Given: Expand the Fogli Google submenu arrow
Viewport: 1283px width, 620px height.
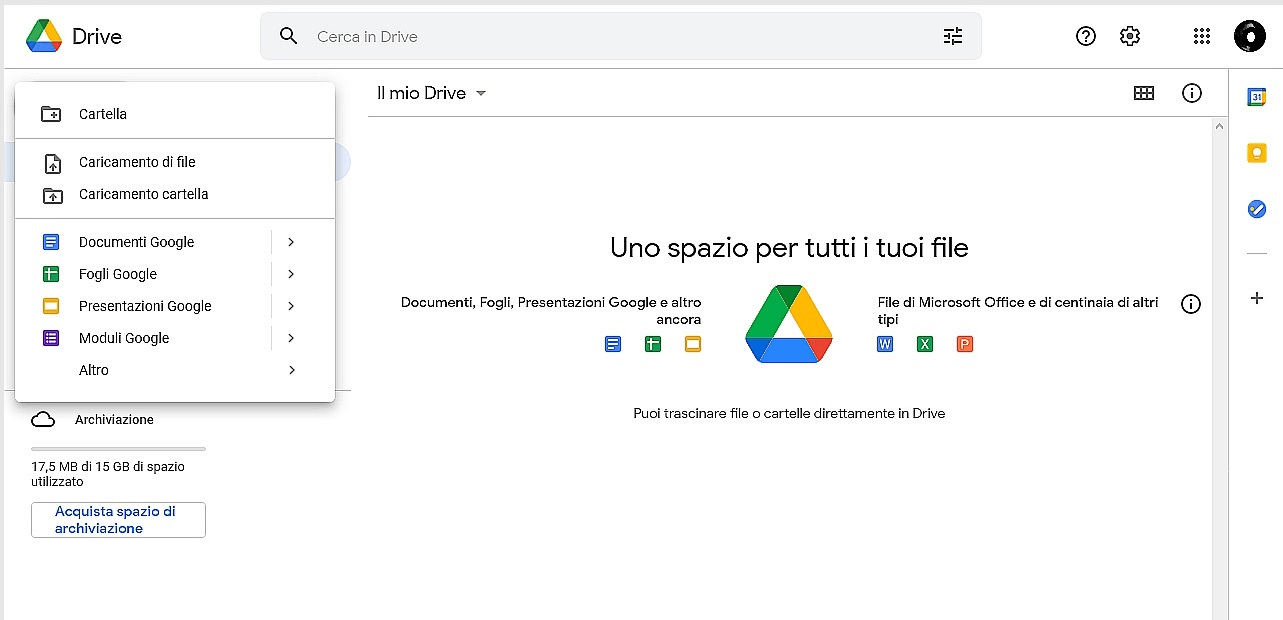Looking at the screenshot, I should 291,274.
